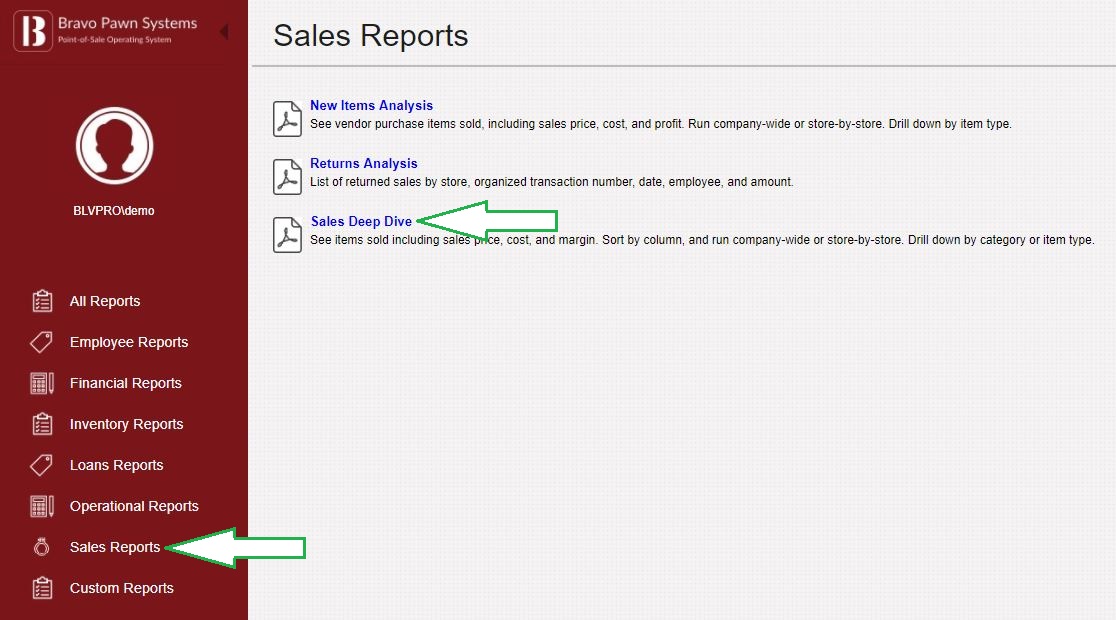Image resolution: width=1116 pixels, height=620 pixels.
Task: Click the Operational Reports calculator icon
Action: point(42,506)
